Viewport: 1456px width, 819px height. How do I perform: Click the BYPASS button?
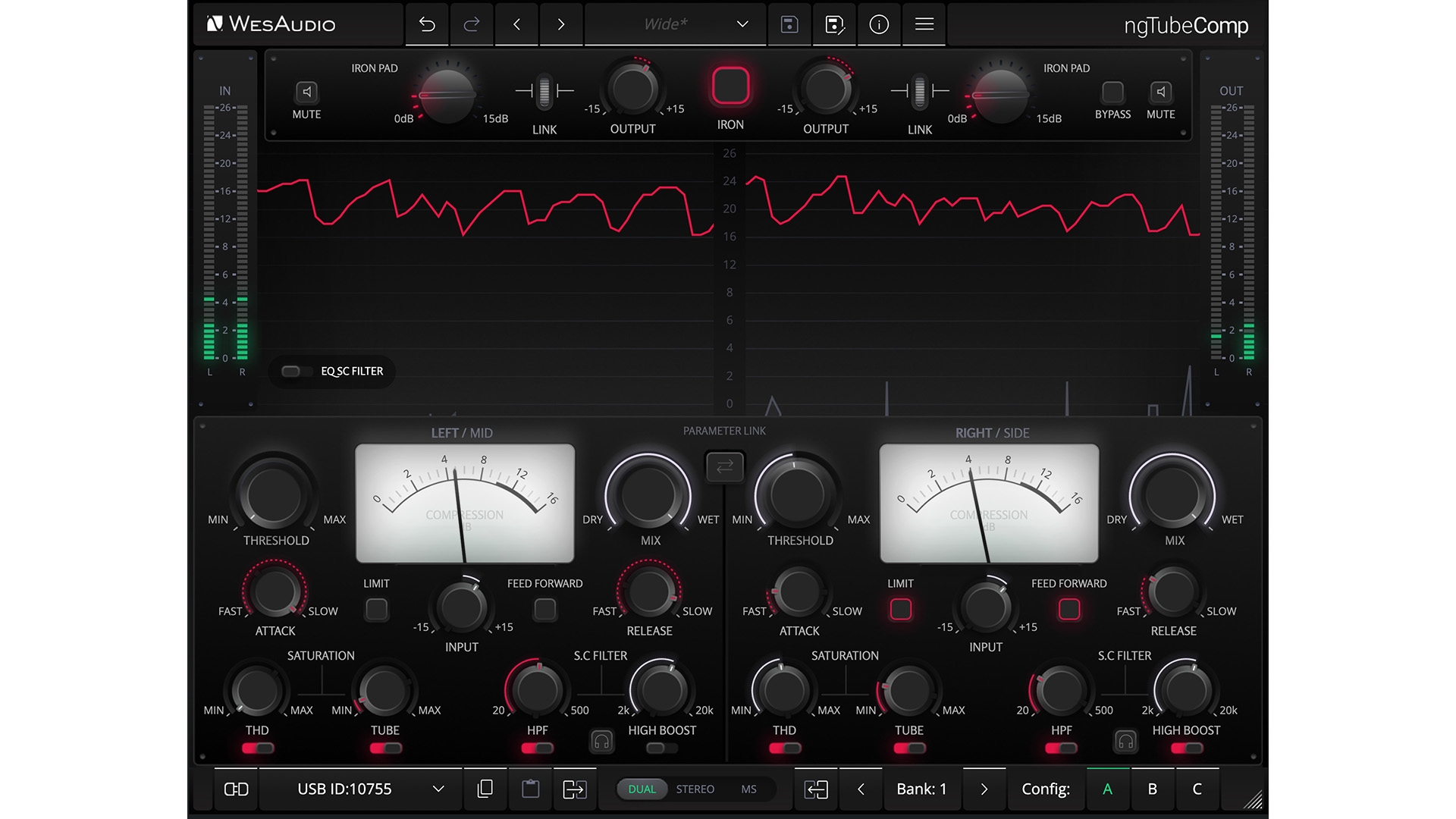pos(1112,93)
